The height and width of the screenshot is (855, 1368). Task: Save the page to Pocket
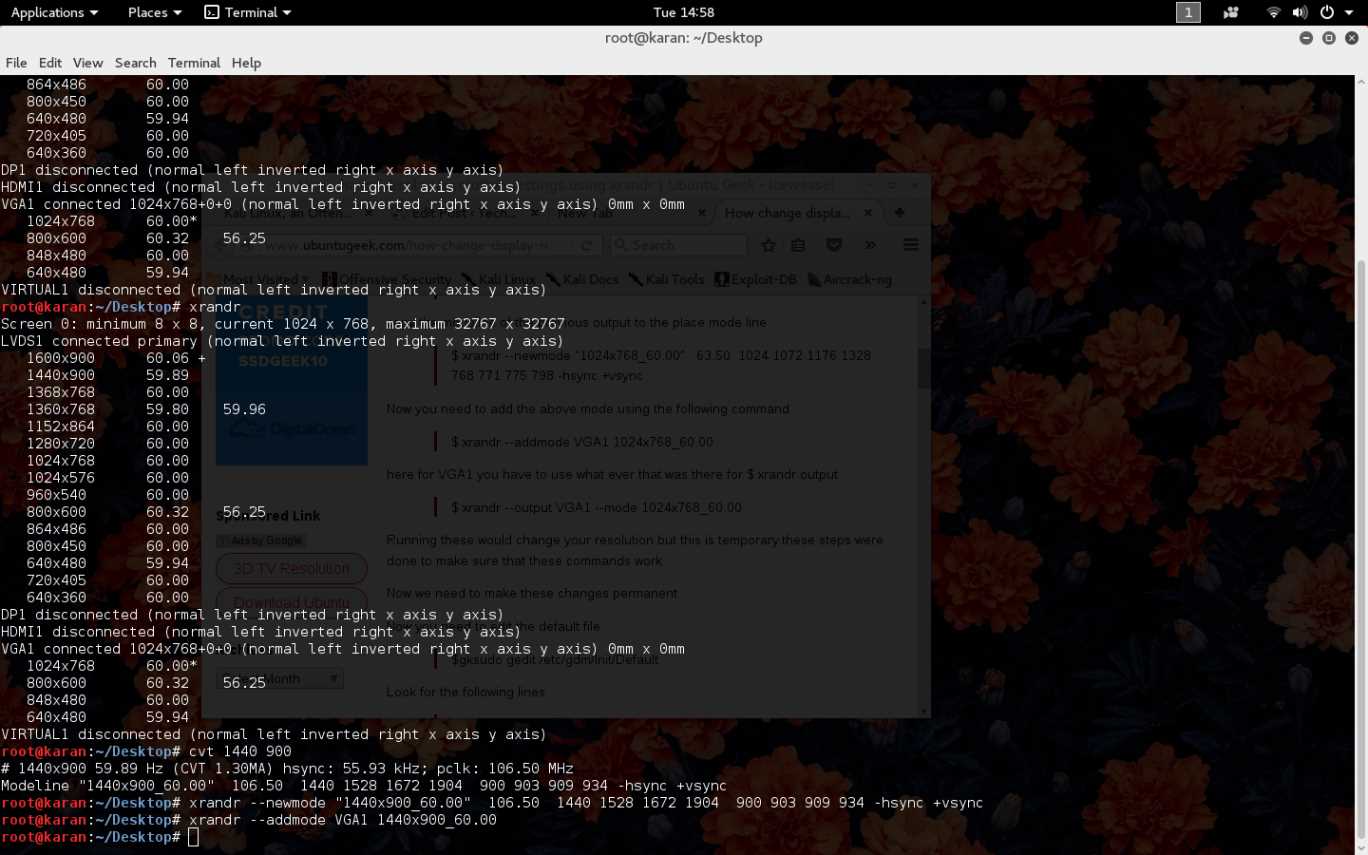pyautogui.click(x=834, y=245)
